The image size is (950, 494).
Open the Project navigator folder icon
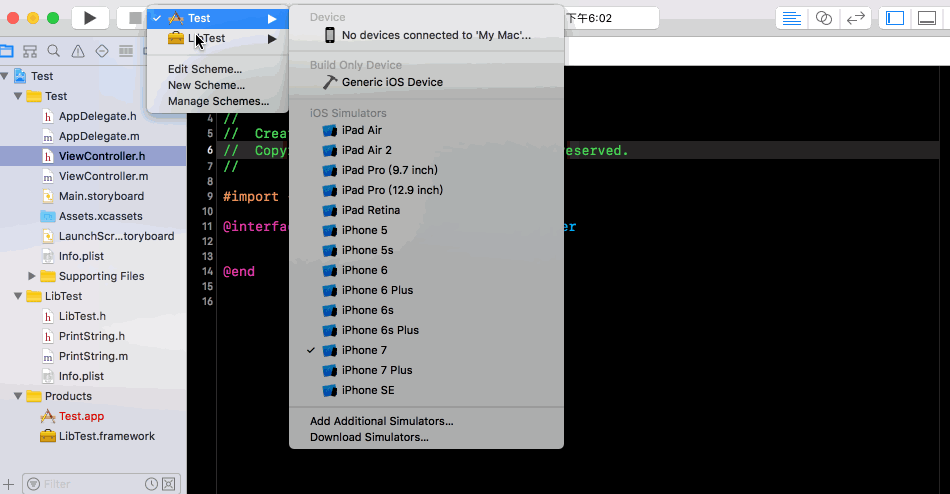click(x=7, y=51)
